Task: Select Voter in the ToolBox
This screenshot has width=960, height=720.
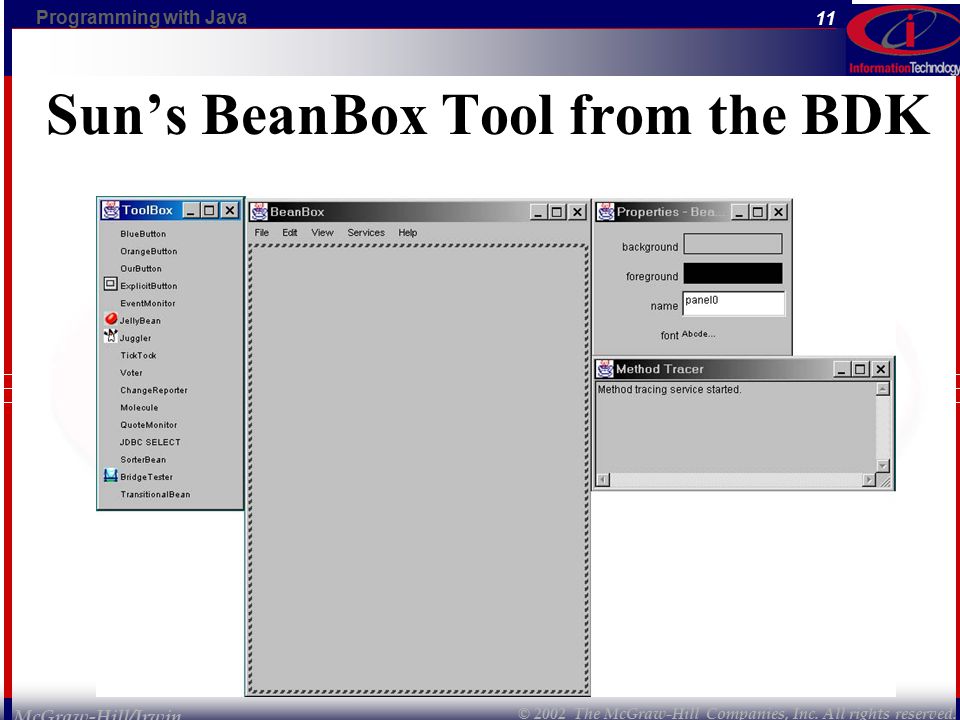Action: [x=131, y=372]
